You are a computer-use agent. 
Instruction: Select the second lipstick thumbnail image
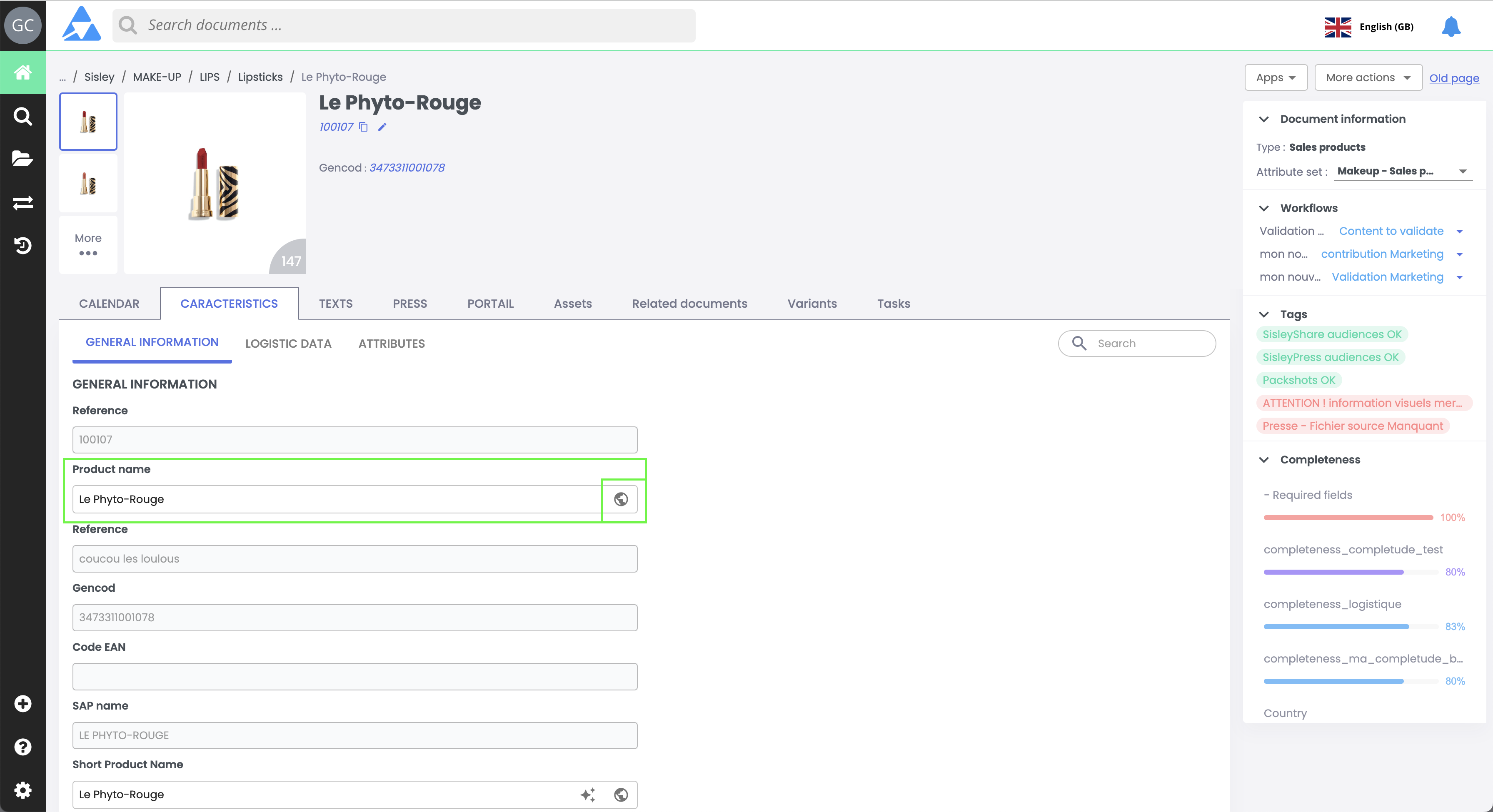(88, 184)
